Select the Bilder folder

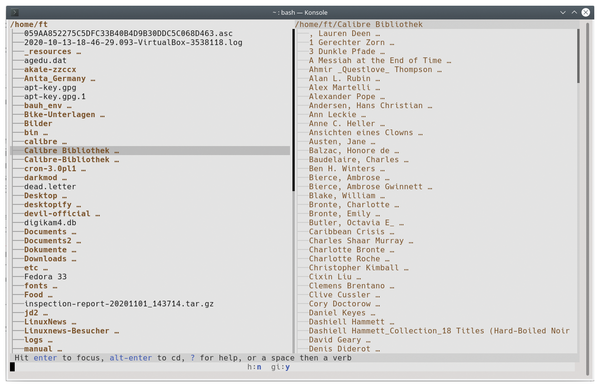[38, 124]
